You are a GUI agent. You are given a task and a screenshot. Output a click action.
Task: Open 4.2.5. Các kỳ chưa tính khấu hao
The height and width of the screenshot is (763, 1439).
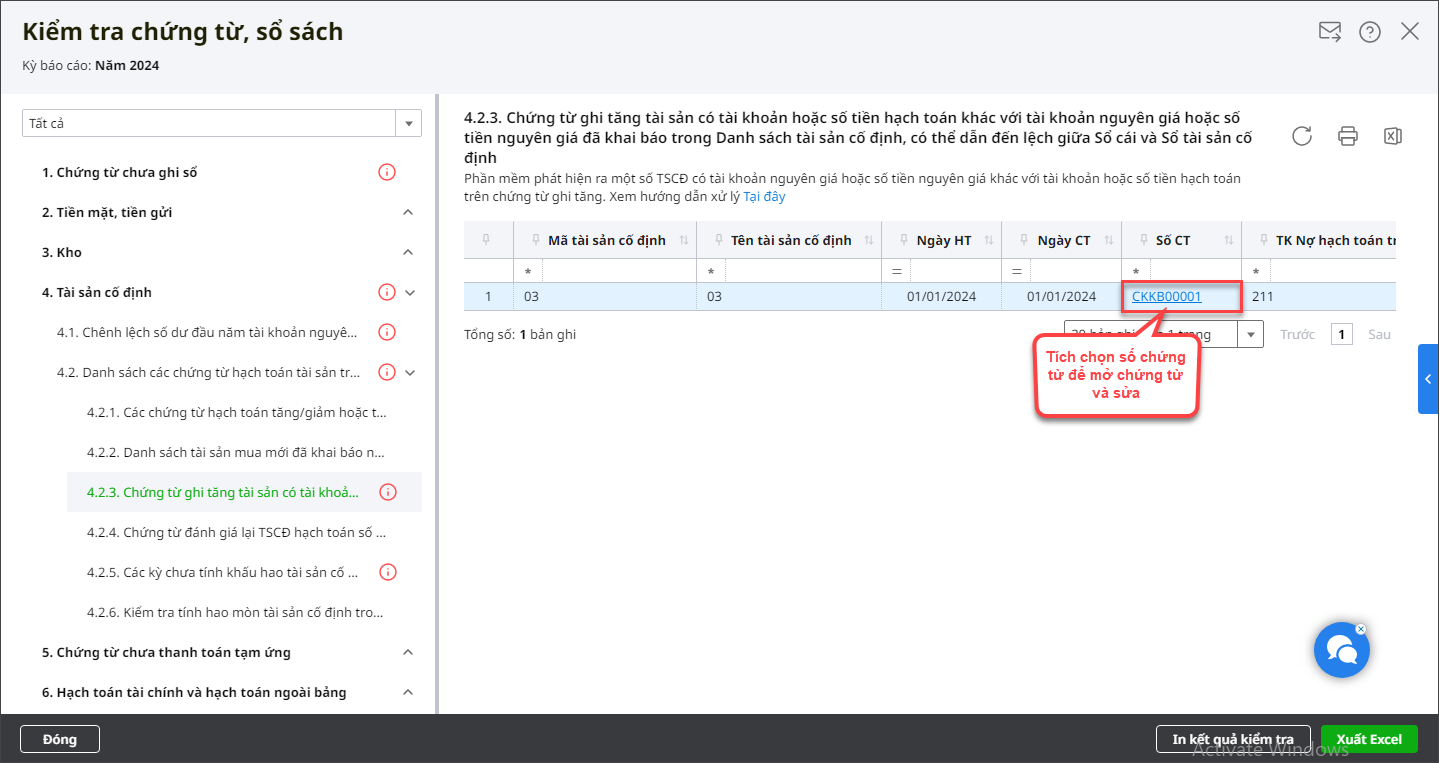coord(223,572)
